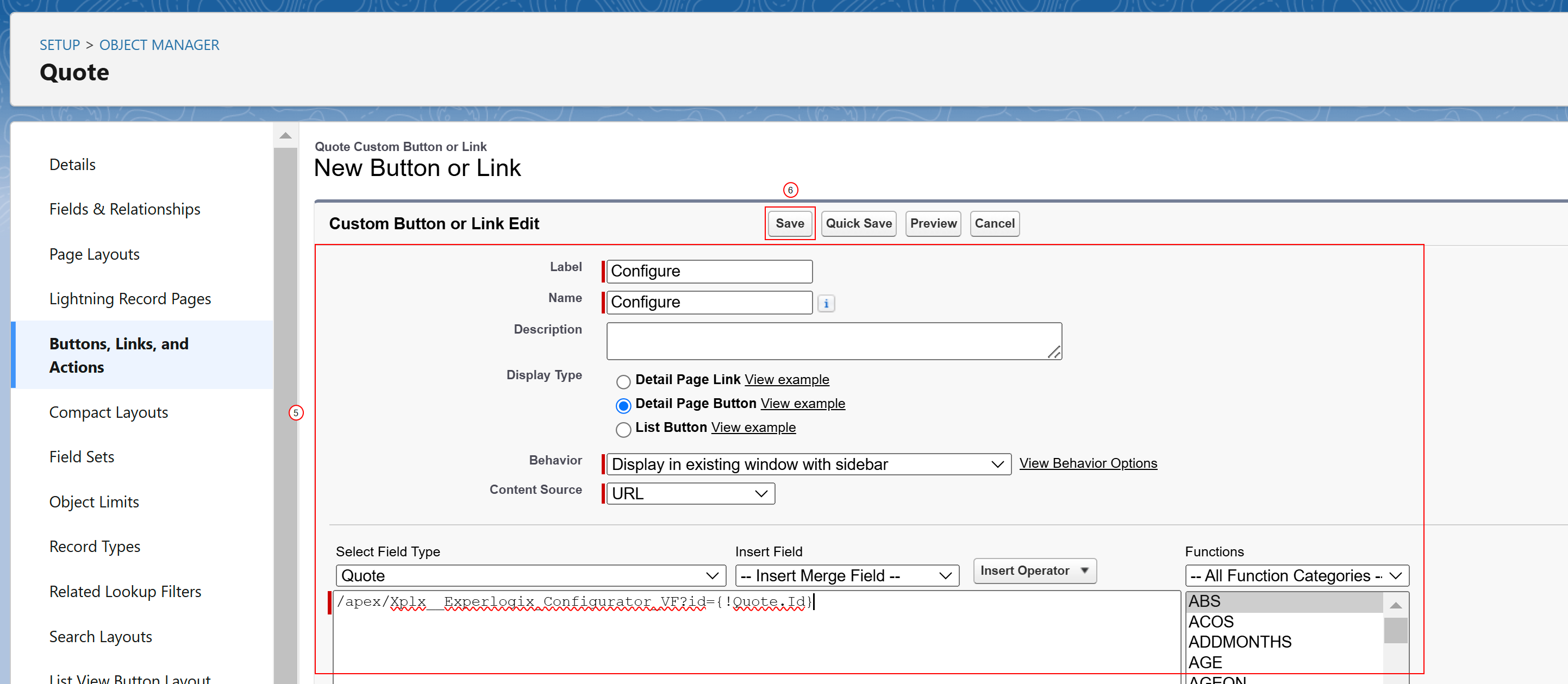This screenshot has height=684, width=1568.
Task: Click the Description box resize handle
Action: (x=1054, y=352)
